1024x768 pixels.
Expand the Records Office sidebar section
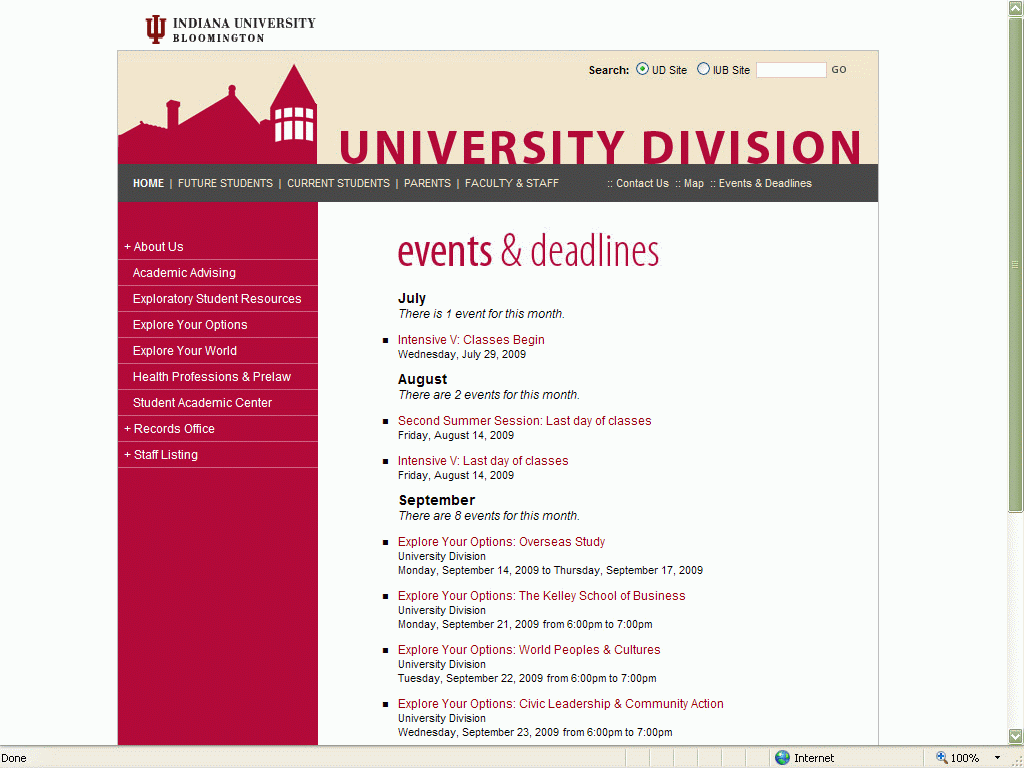tap(170, 429)
